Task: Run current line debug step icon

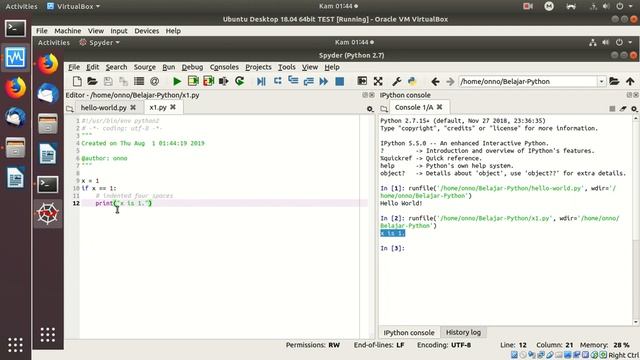Action: click(278, 81)
